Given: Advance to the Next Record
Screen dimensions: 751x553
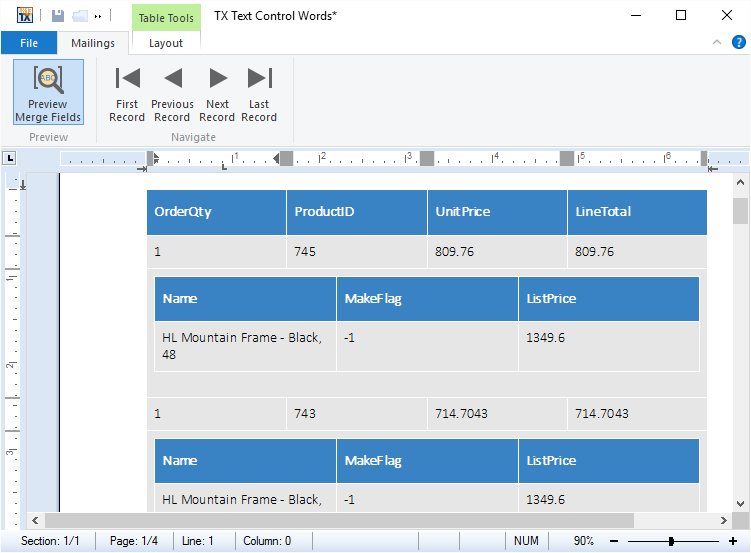Looking at the screenshot, I should click(x=217, y=93).
